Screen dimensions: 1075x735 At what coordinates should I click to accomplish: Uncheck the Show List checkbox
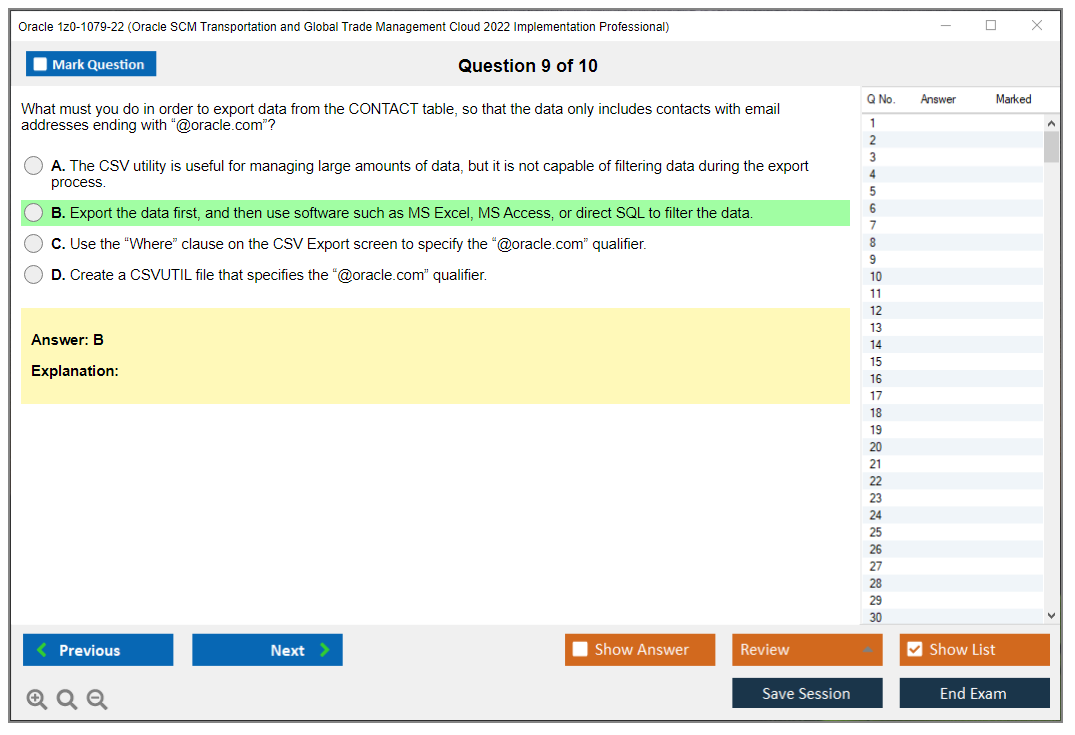(914, 650)
